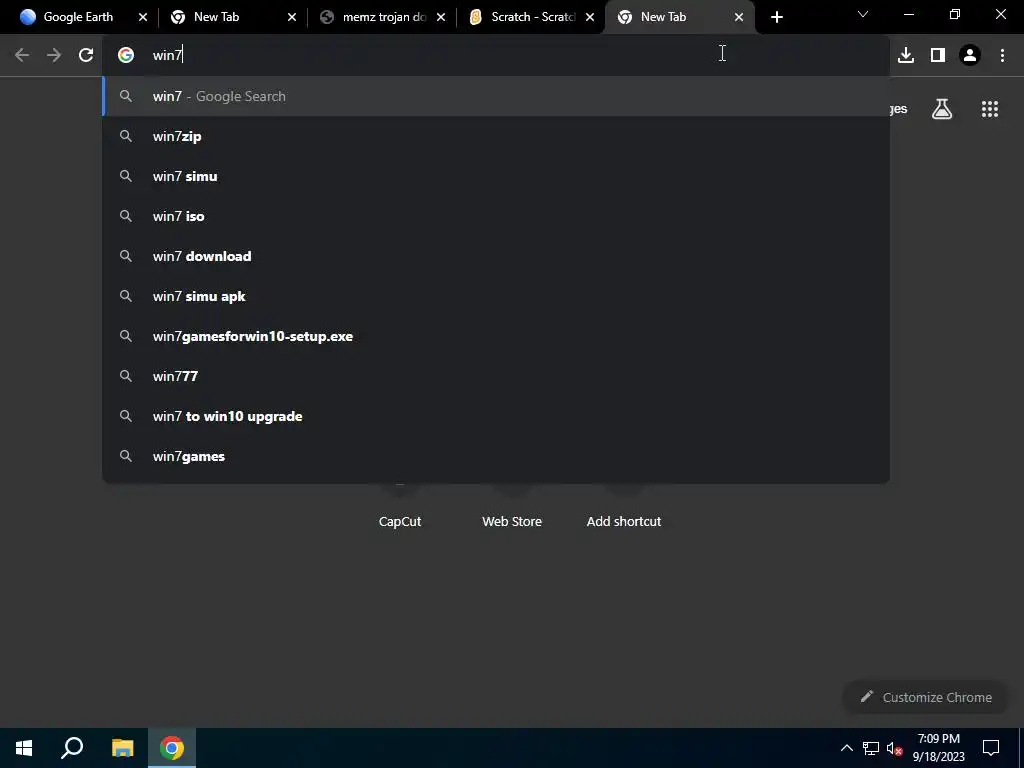
Task: Close the first New Tab tab
Action: tap(292, 18)
